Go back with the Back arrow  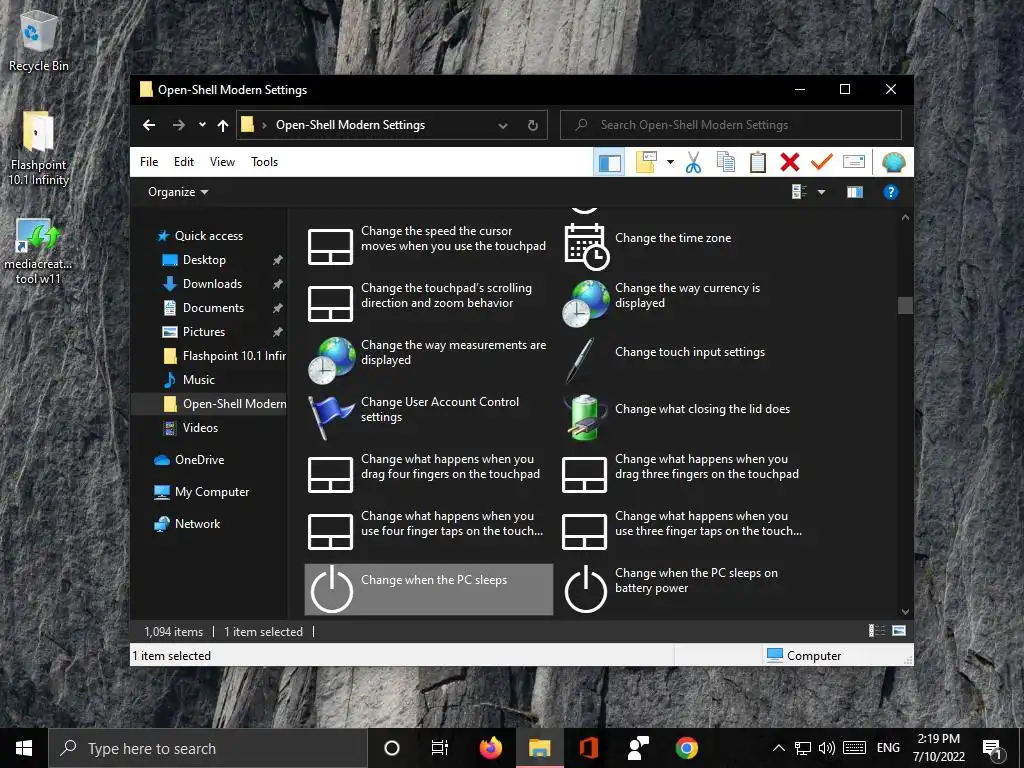click(x=149, y=125)
